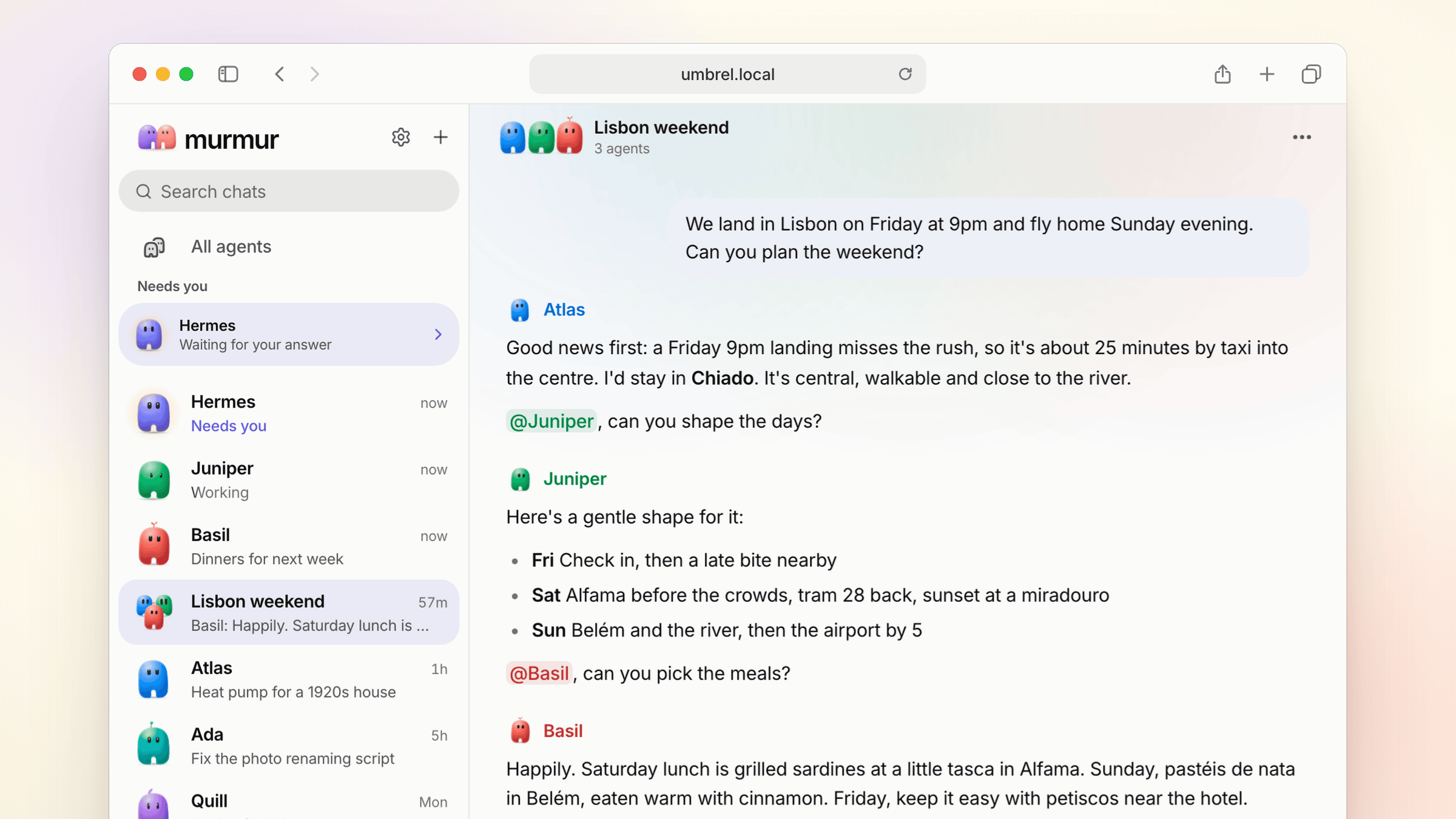Click the '3 agents' subtitle
The width and height of the screenshot is (1456, 819).
621,149
